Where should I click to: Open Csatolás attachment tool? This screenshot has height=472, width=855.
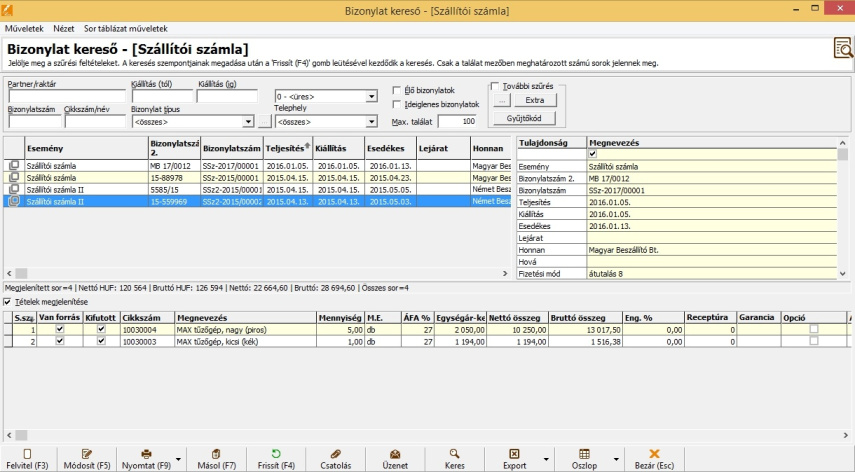click(x=336, y=453)
